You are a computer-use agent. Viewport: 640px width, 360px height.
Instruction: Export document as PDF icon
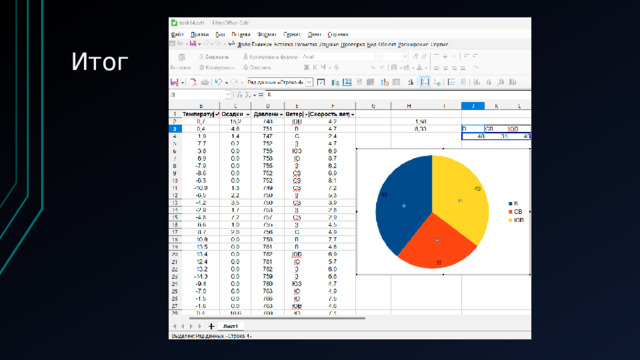(x=193, y=82)
